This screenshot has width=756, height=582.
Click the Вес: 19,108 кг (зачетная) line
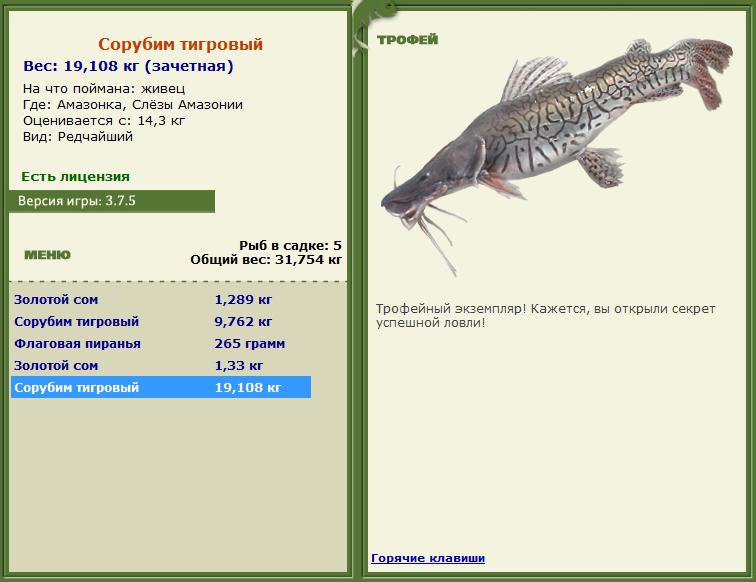tap(128, 66)
